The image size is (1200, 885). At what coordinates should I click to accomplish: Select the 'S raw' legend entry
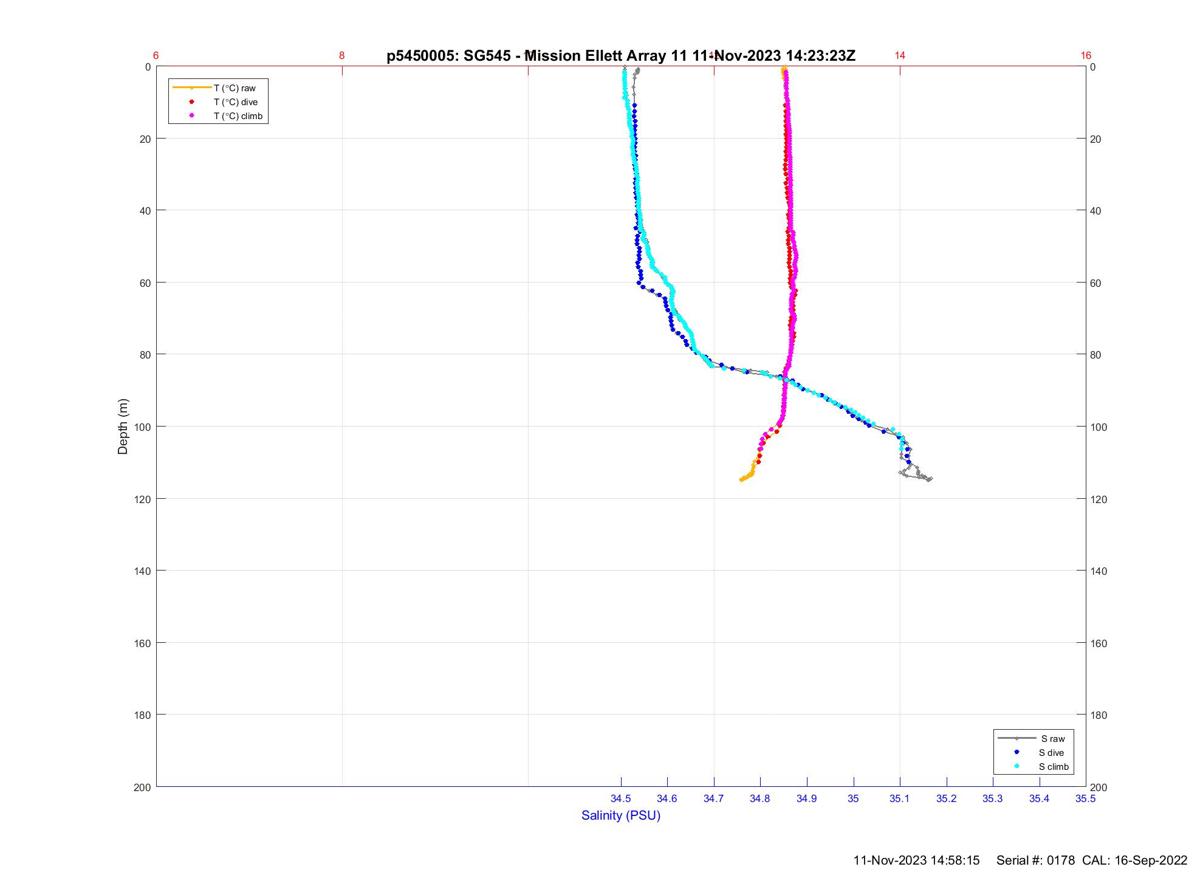[1051, 738]
